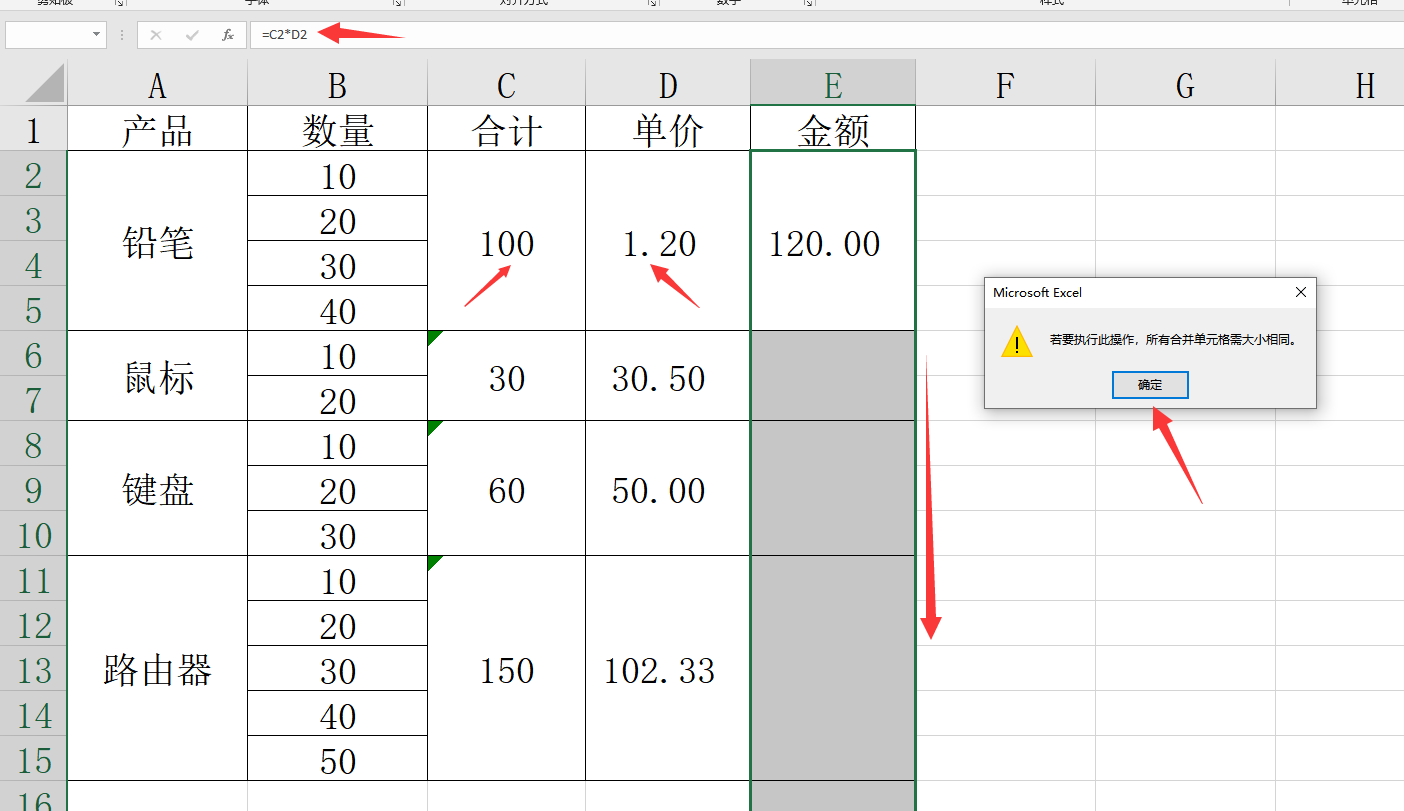Click the formula bar Enter checkmark icon
The width and height of the screenshot is (1404, 811).
(x=192, y=35)
